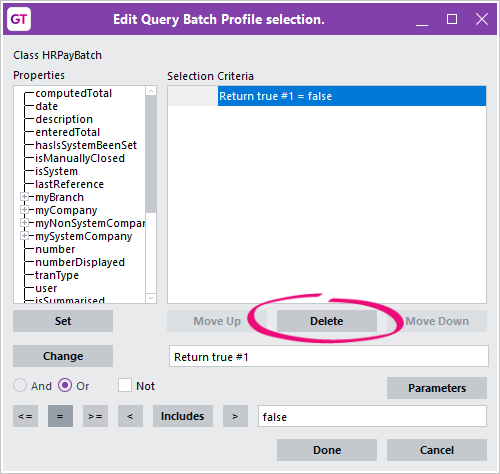Select the Or radio button
Viewport: 500px width, 474px height.
[x=65, y=386]
